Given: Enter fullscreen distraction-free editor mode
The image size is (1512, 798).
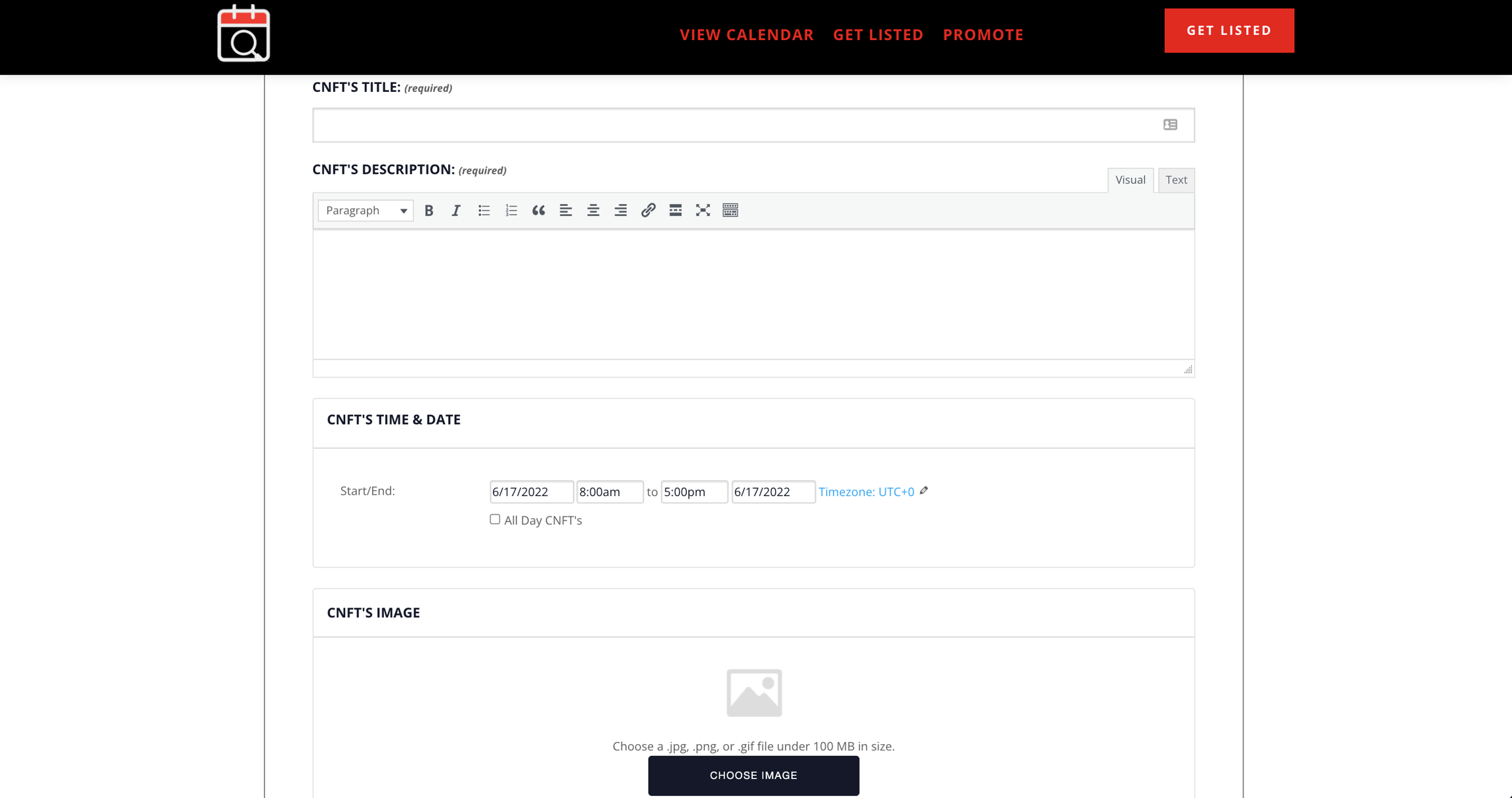Looking at the screenshot, I should pos(703,210).
